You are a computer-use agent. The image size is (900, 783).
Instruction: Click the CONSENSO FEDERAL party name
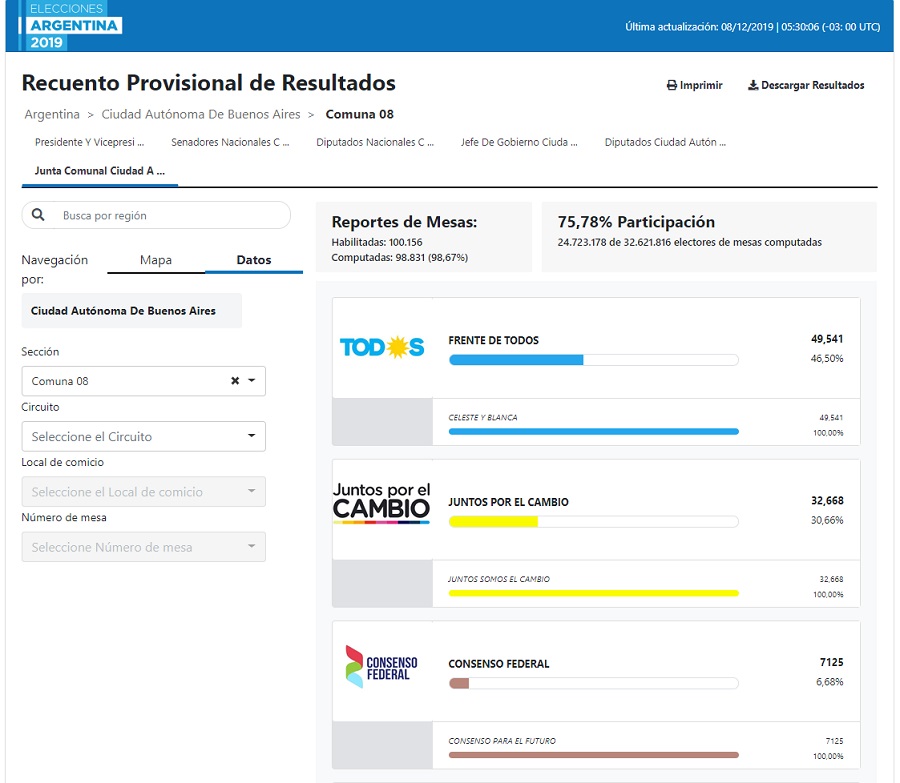[499, 664]
